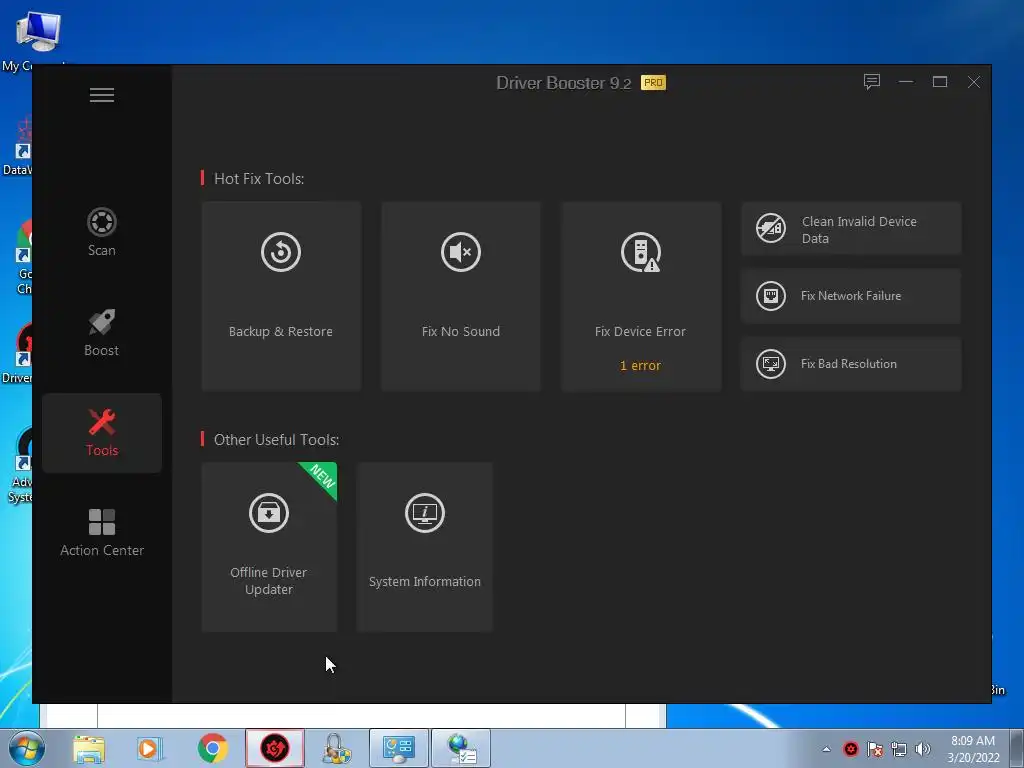The height and width of the screenshot is (768, 1024).
Task: Click the Driver Booster tray icon
Action: click(x=850, y=749)
